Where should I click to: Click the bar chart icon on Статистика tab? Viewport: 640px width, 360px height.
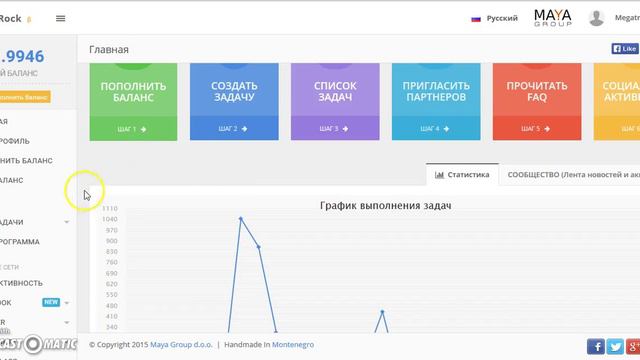[439, 175]
